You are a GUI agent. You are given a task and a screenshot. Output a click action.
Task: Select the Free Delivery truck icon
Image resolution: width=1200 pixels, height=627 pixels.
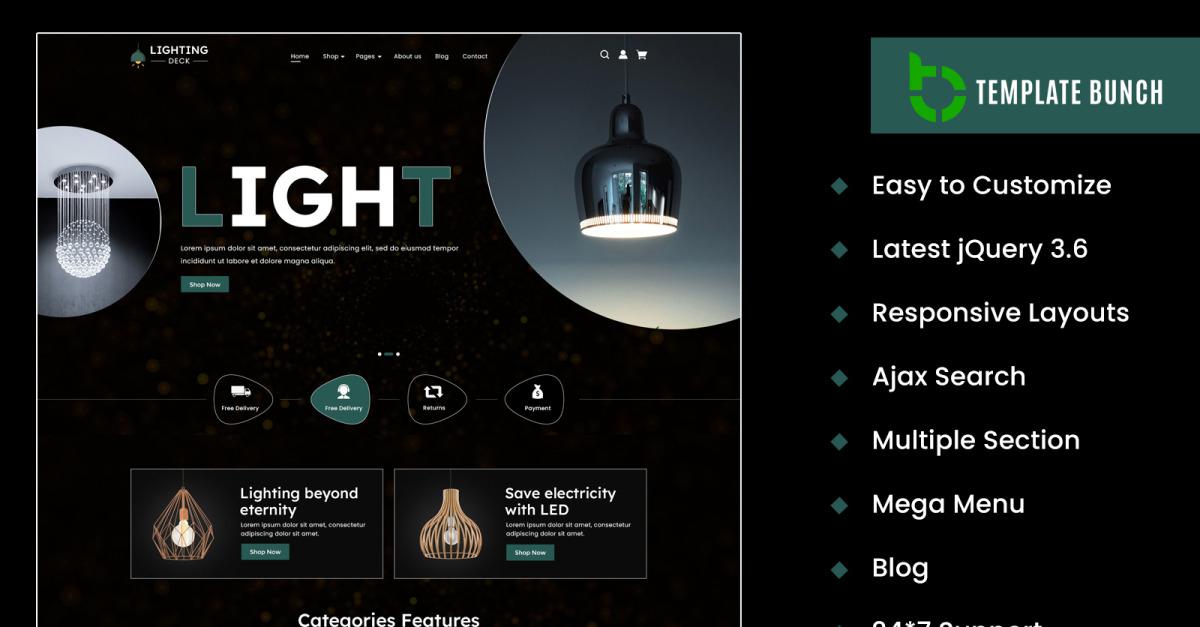[x=241, y=392]
